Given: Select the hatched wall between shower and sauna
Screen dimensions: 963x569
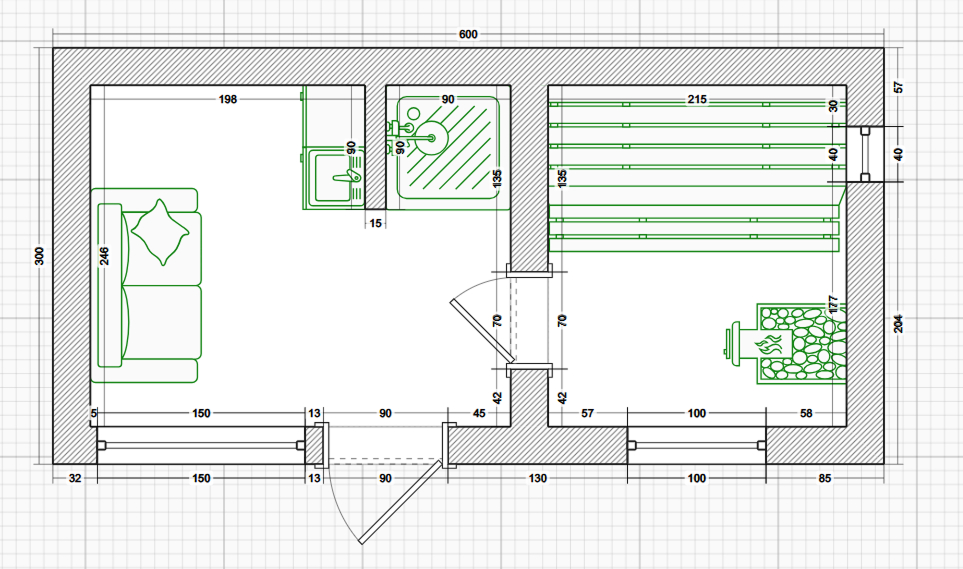Looking at the screenshot, I should [529, 178].
